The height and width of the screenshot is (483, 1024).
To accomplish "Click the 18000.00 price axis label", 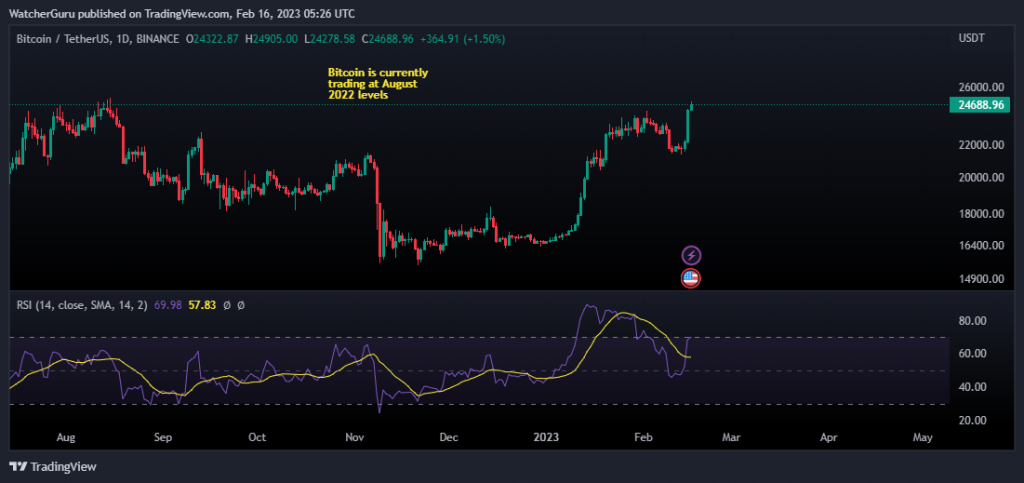I will pyautogui.click(x=980, y=213).
